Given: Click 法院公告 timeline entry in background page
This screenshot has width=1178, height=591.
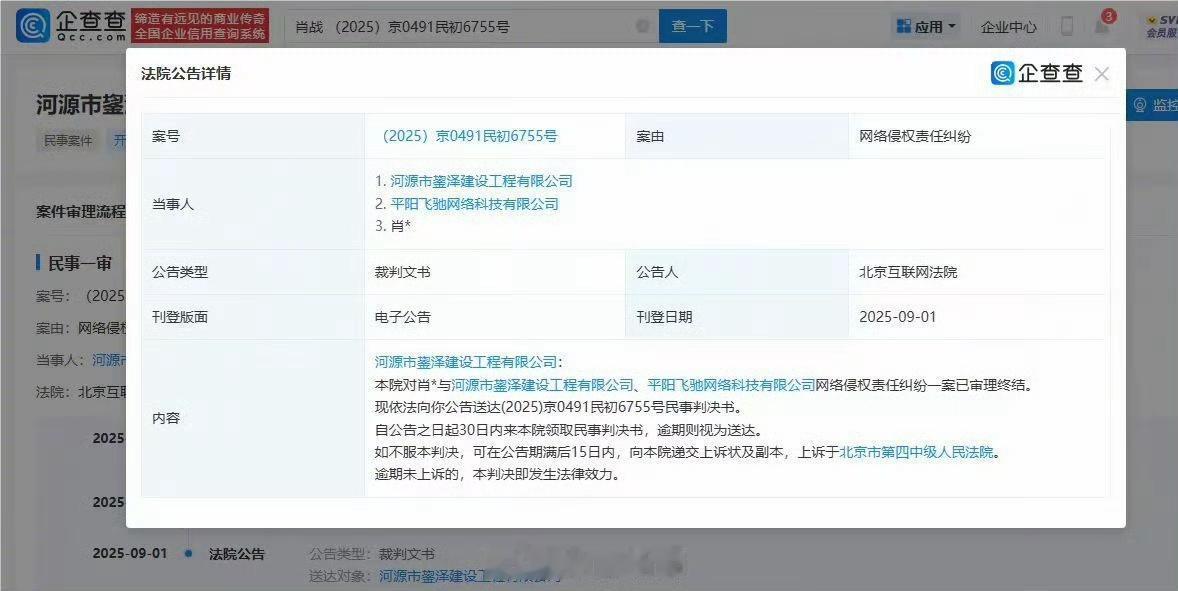Looking at the screenshot, I should [237, 554].
